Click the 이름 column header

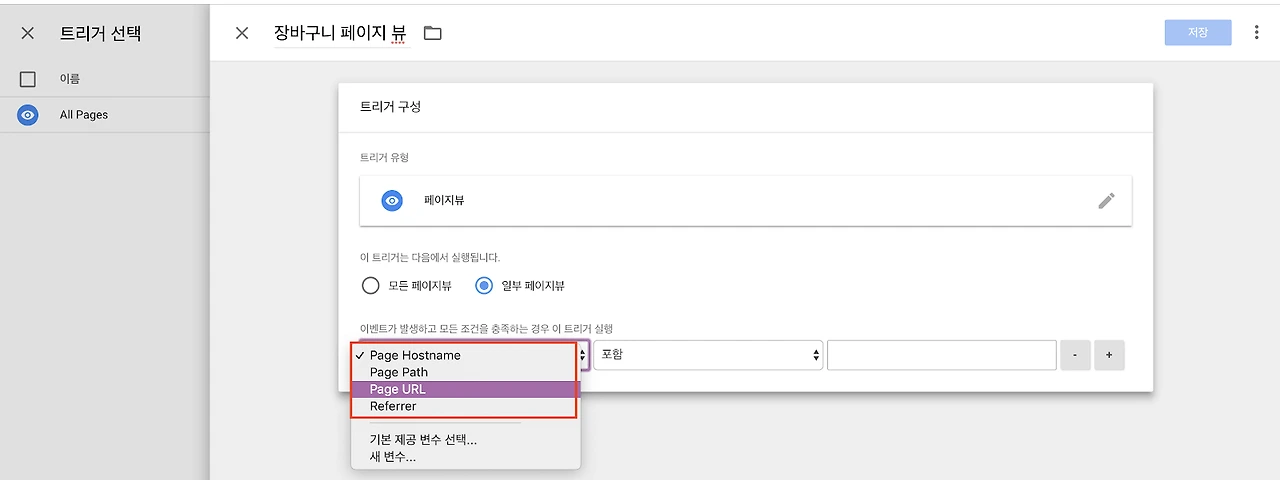pos(70,79)
